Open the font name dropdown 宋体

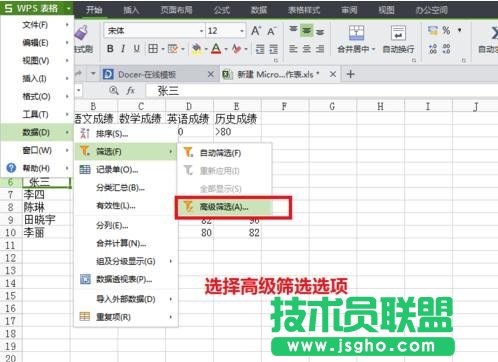[201, 31]
